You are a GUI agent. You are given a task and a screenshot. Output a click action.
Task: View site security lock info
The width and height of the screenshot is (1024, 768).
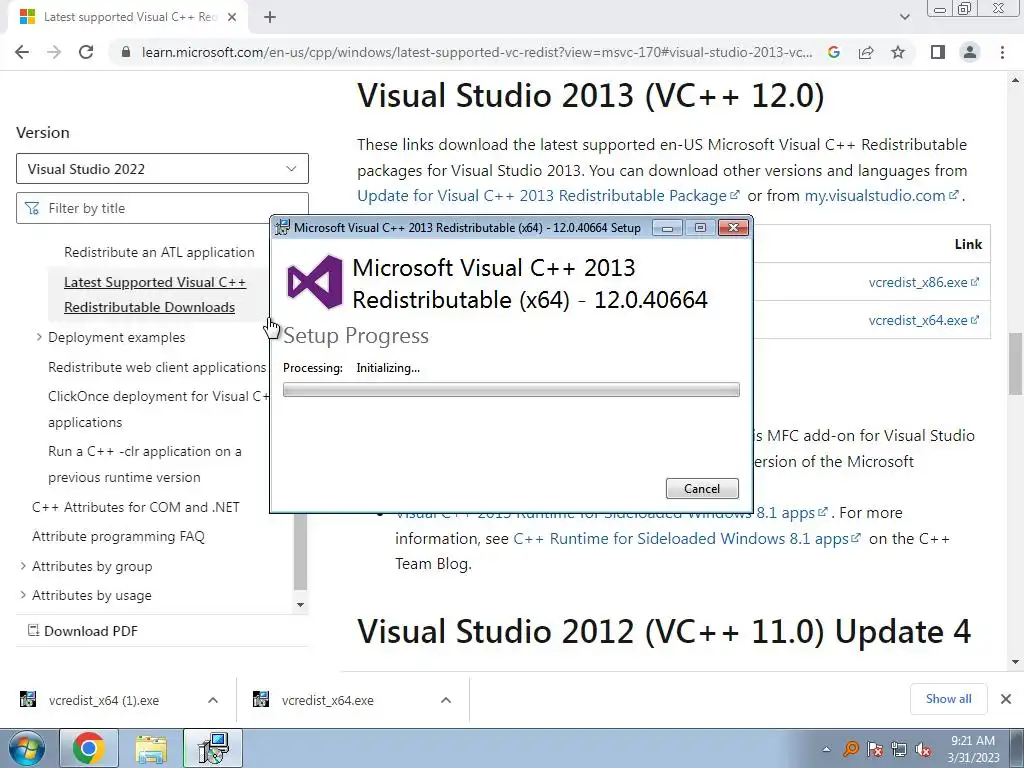(126, 52)
